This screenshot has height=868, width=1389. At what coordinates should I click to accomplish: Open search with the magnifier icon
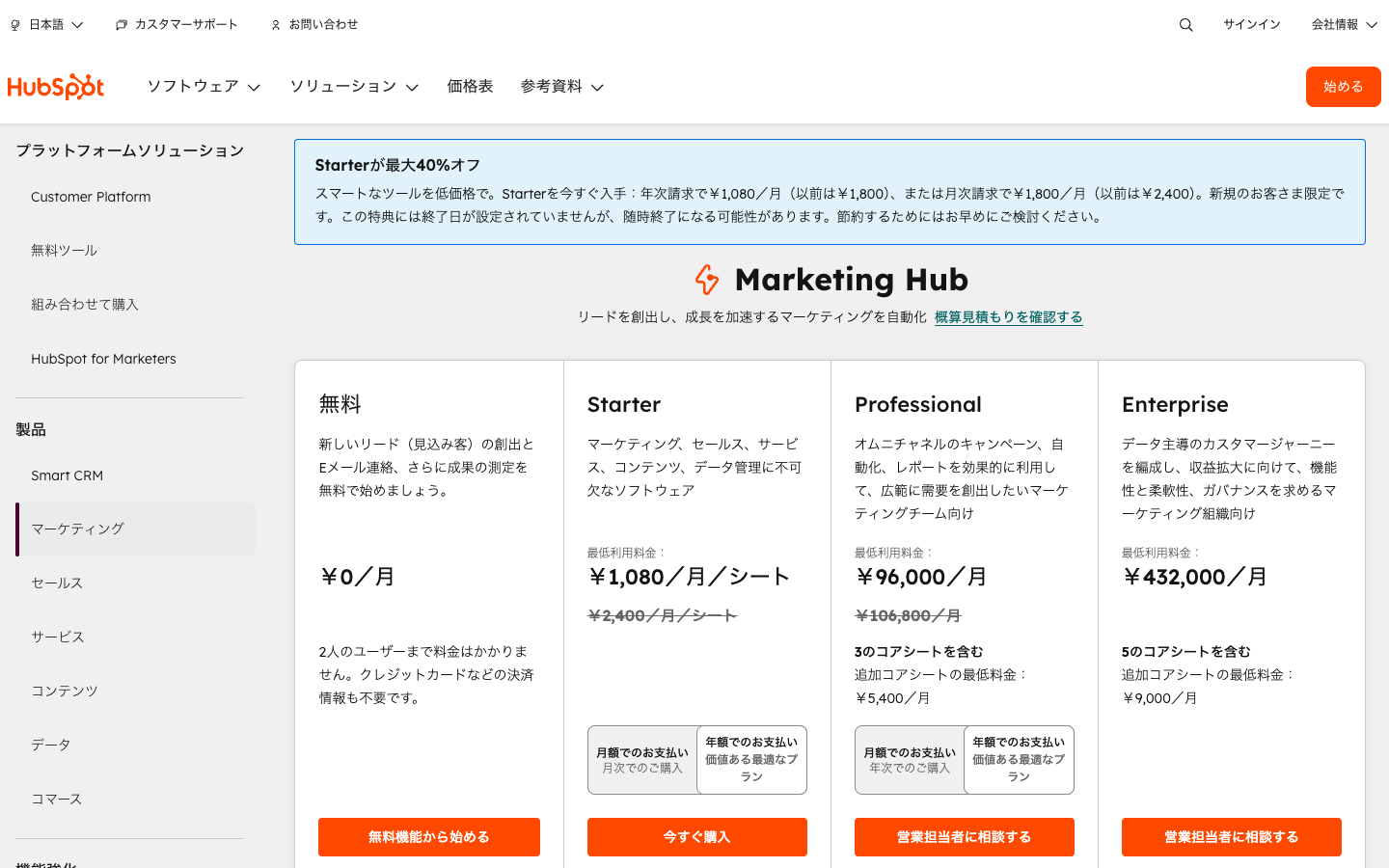[x=1185, y=24]
